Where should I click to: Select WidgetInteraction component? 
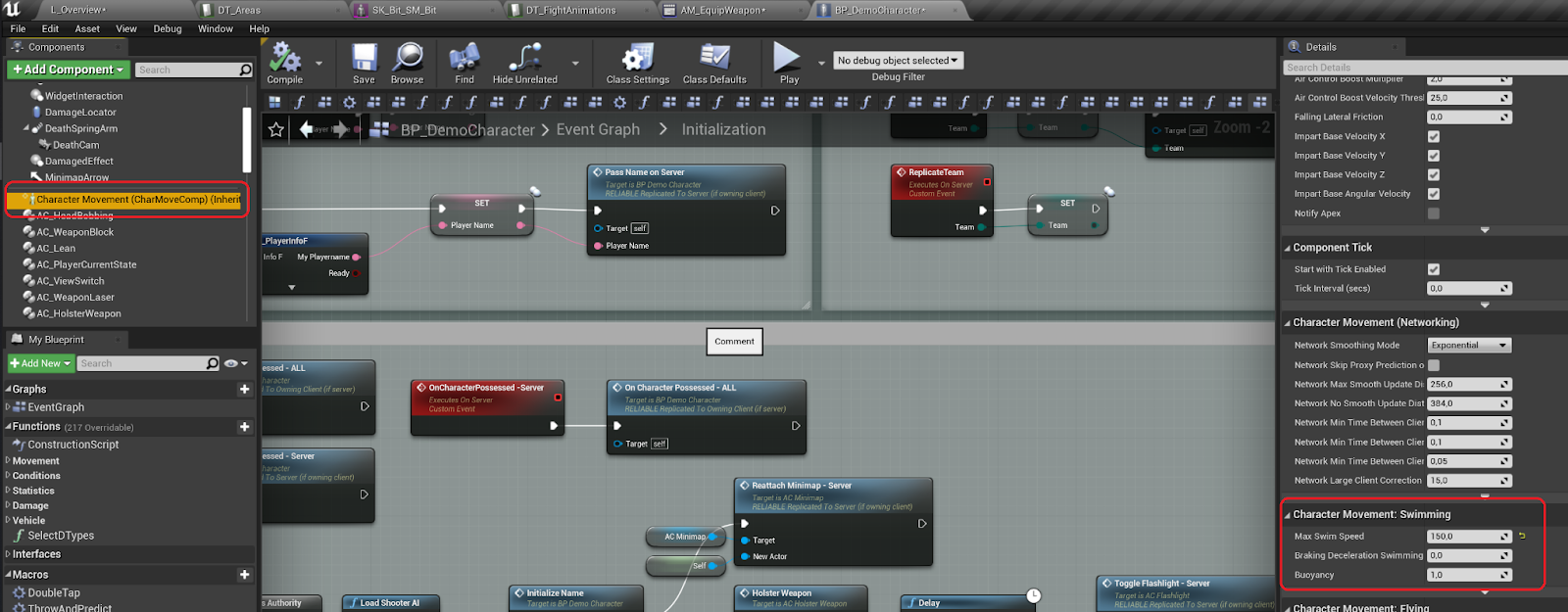(x=83, y=96)
